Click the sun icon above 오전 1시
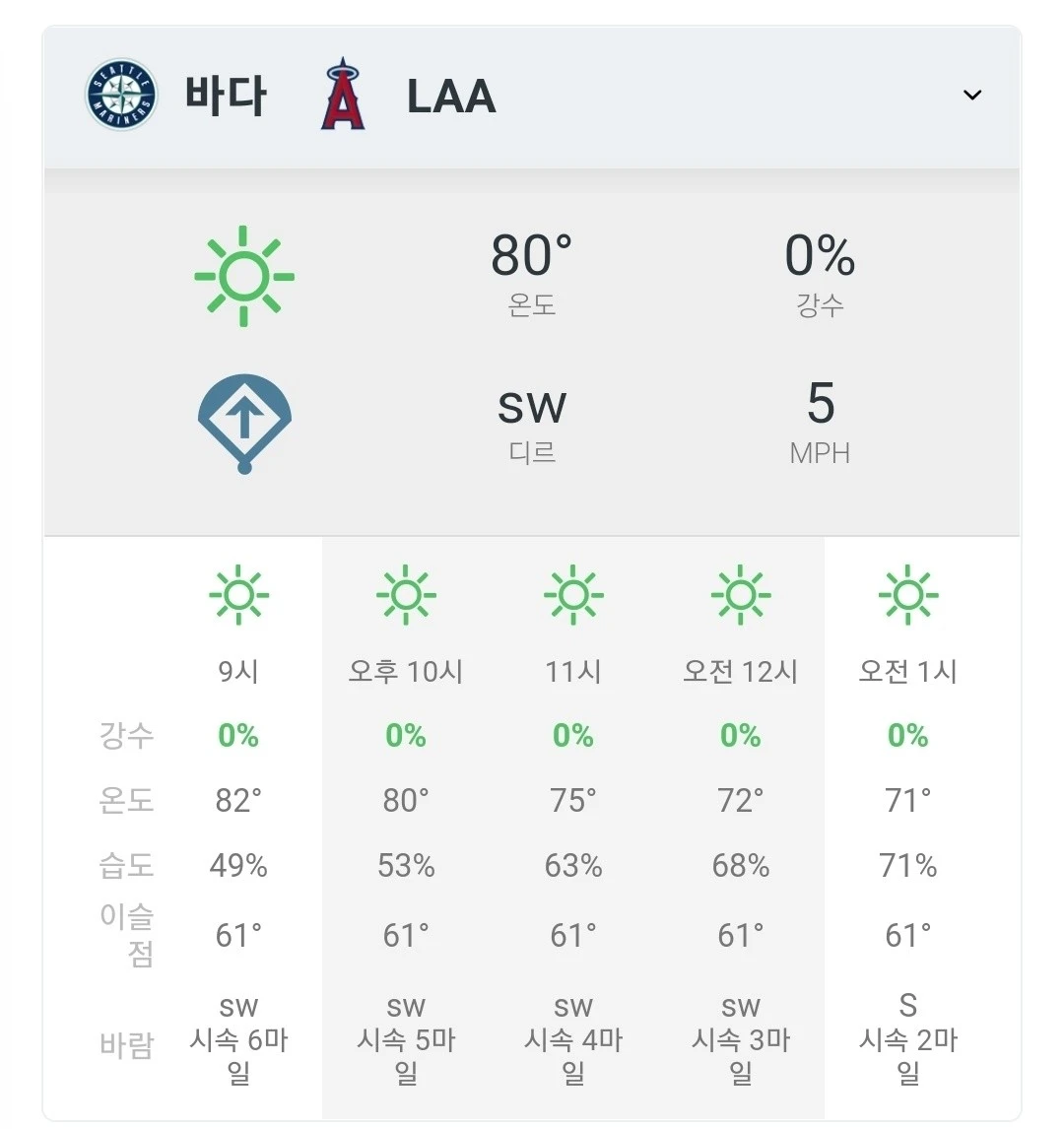This screenshot has height=1129, width=1064. pos(907,595)
